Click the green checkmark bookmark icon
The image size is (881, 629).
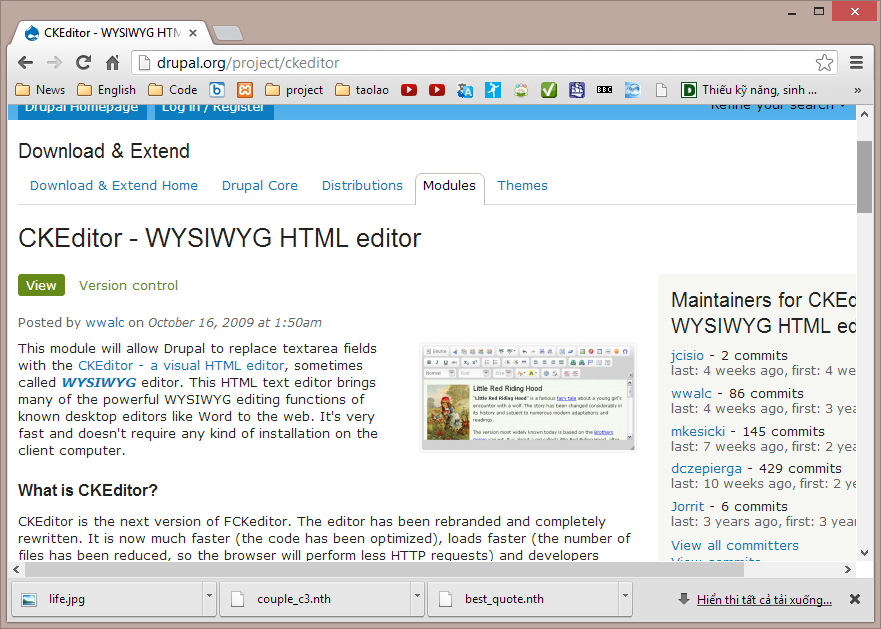point(549,90)
